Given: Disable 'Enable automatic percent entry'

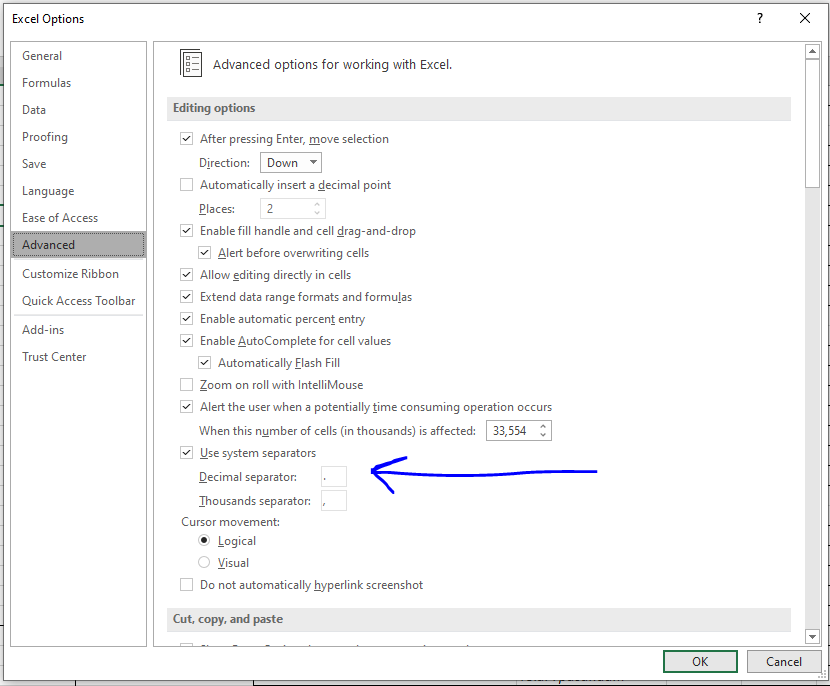Looking at the screenshot, I should click(186, 319).
